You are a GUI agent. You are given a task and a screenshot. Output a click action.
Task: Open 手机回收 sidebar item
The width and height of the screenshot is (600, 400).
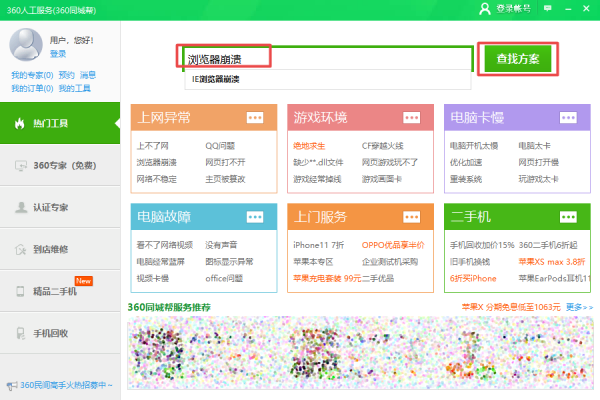60,333
